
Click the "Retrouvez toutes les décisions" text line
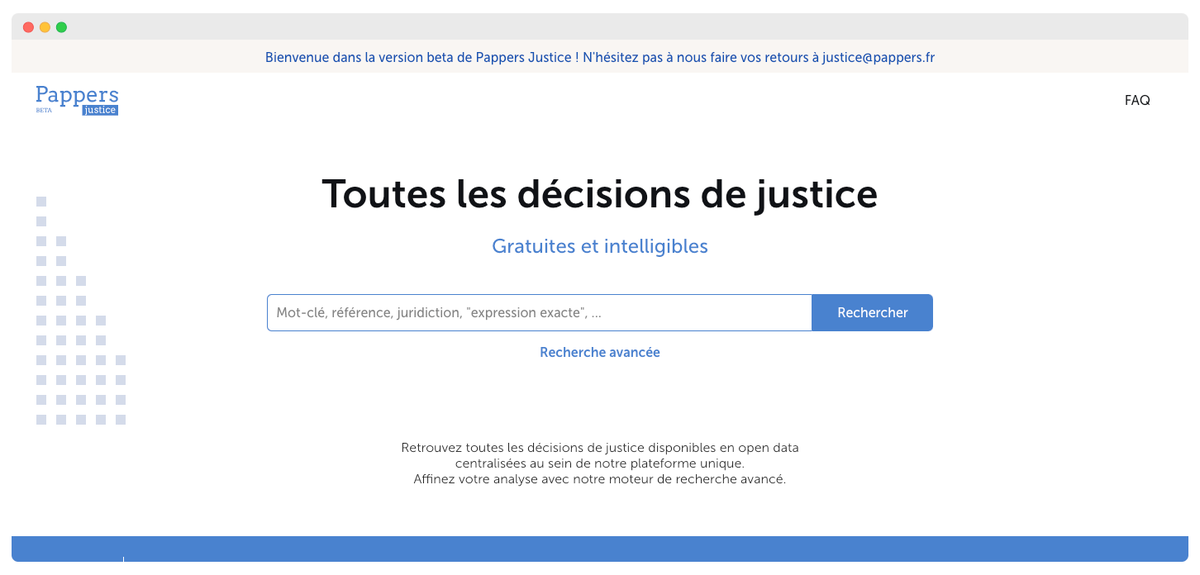click(599, 447)
